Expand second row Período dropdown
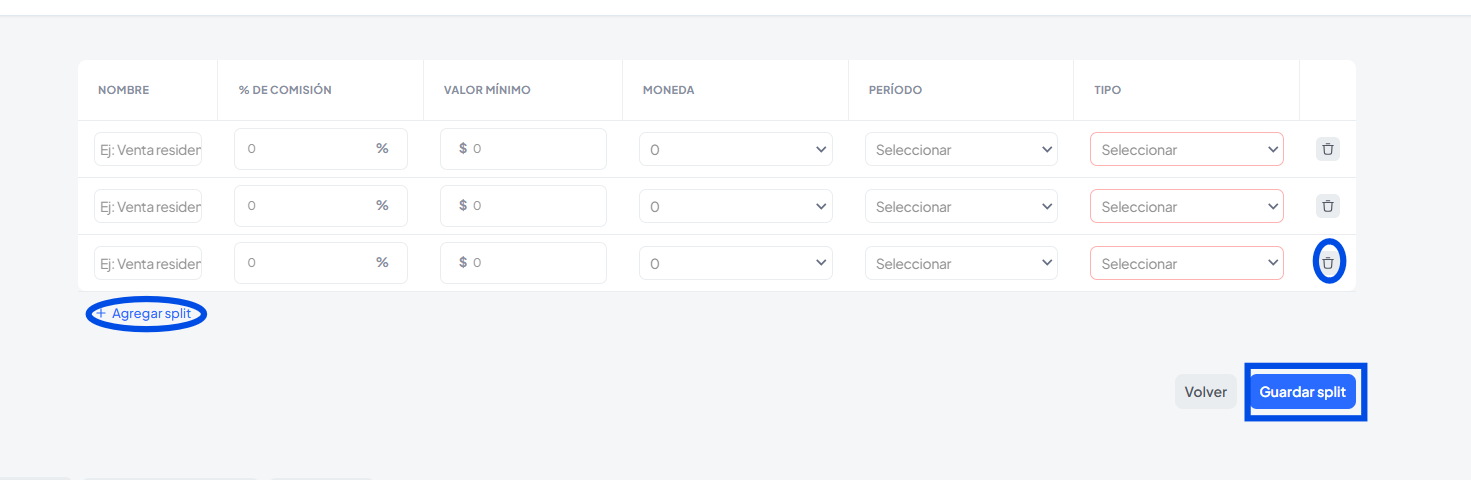The image size is (1471, 480). click(x=961, y=207)
